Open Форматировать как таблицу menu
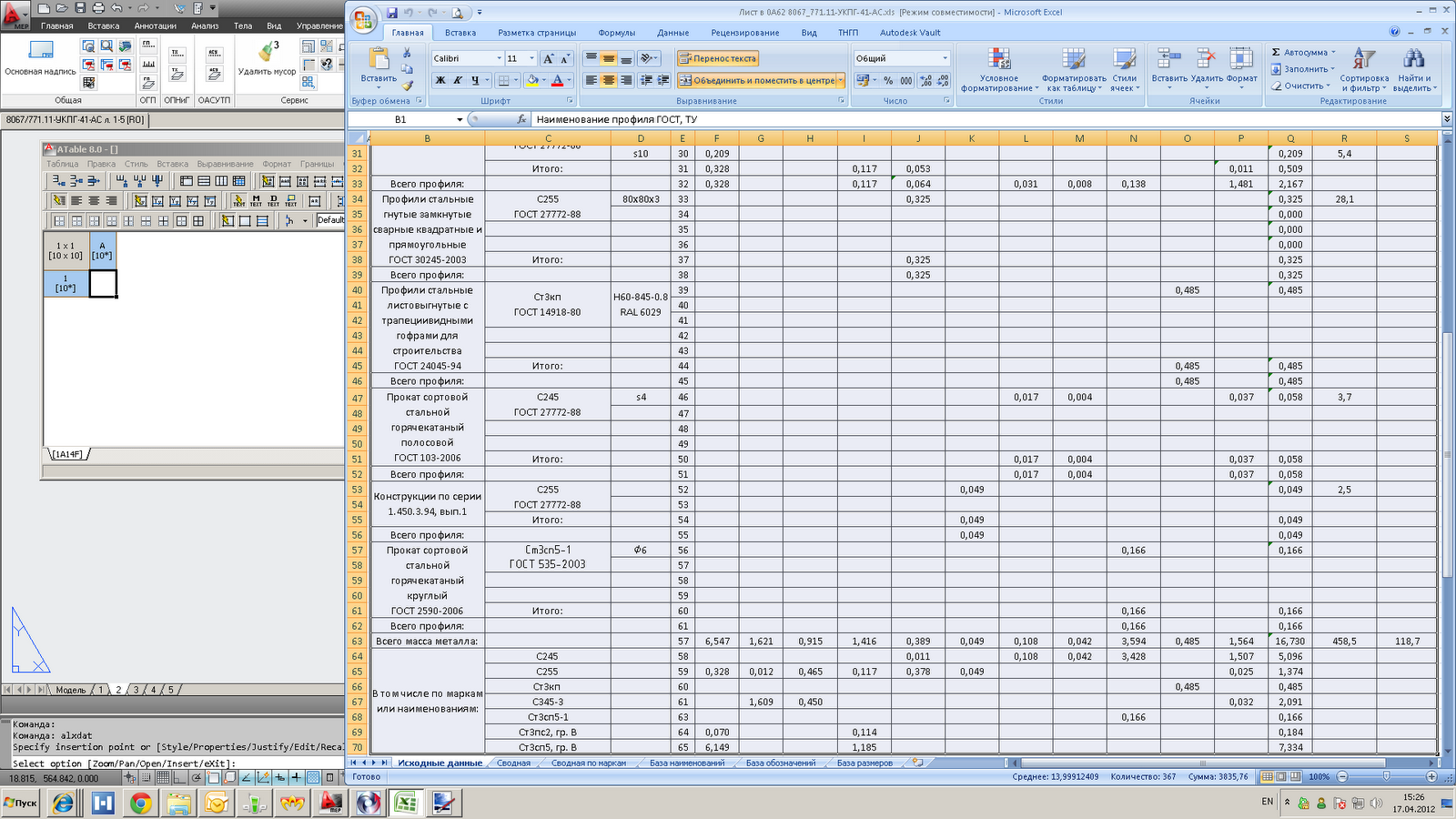The height and width of the screenshot is (819, 1456). (1074, 69)
